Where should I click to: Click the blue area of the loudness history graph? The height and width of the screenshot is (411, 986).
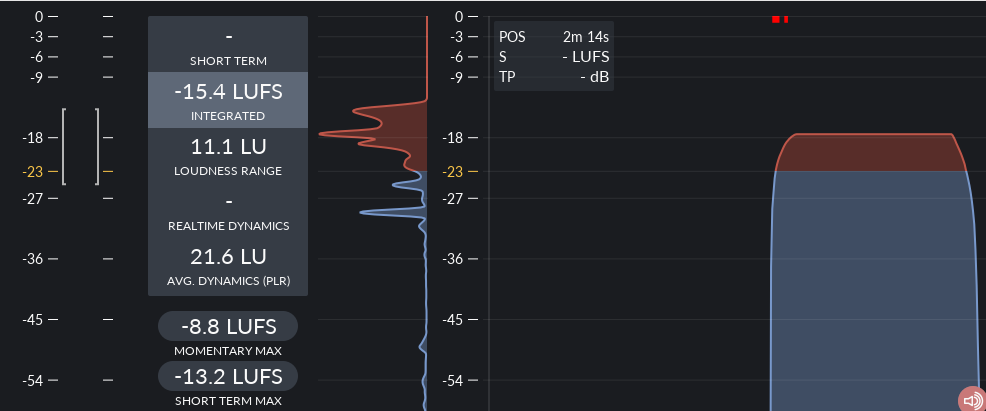[870, 290]
